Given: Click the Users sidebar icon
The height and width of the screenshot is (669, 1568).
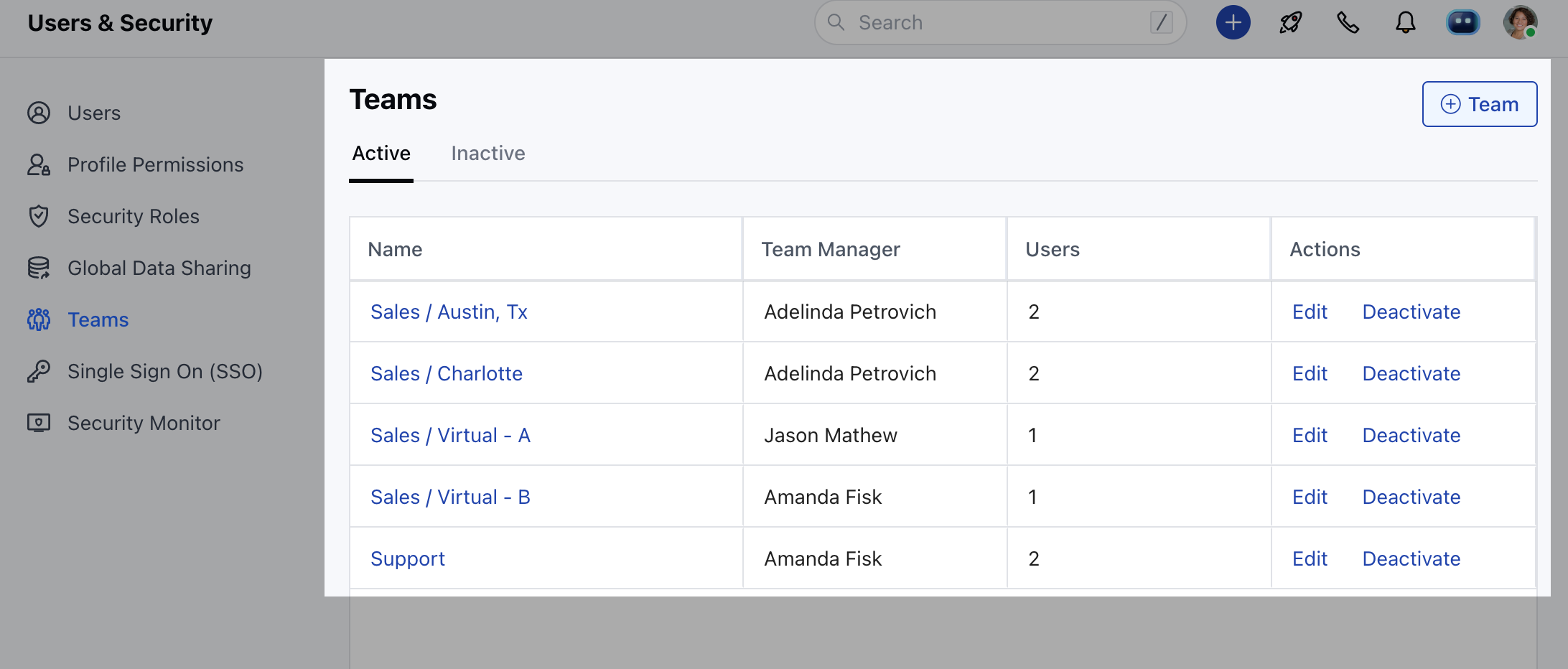Looking at the screenshot, I should [x=39, y=113].
